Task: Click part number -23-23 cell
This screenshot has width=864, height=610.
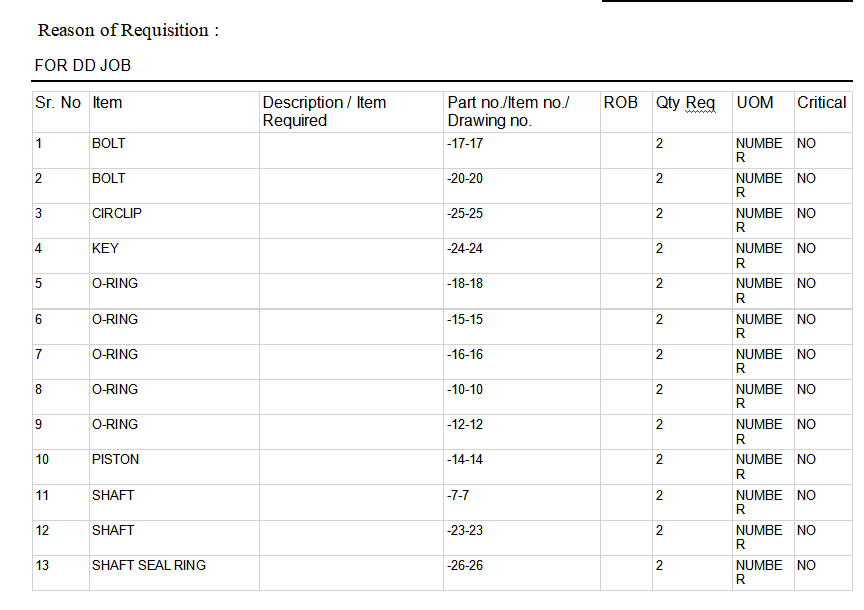Action: (465, 531)
